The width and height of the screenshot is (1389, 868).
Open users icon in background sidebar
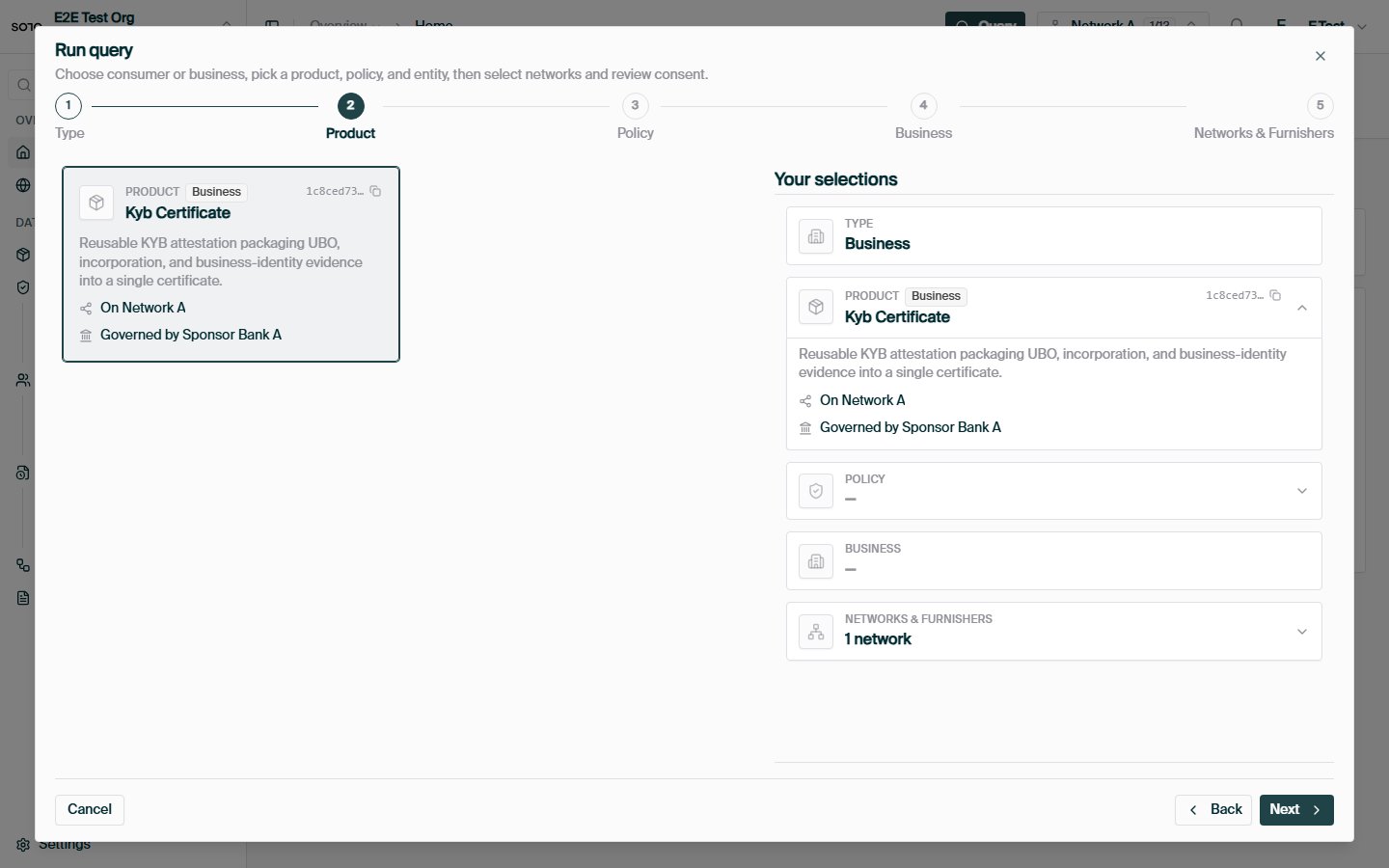23,380
